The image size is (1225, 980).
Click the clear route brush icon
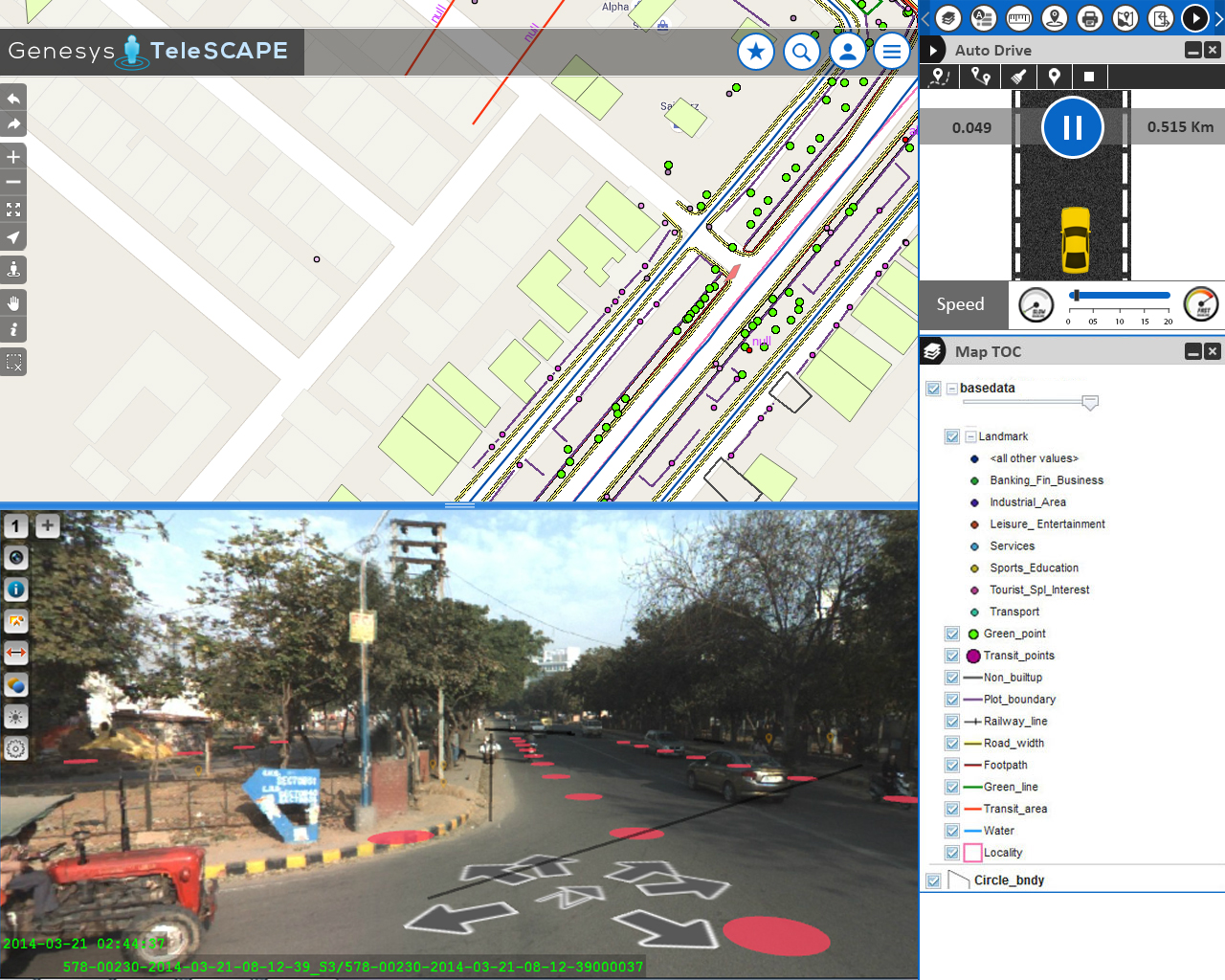tap(1018, 77)
